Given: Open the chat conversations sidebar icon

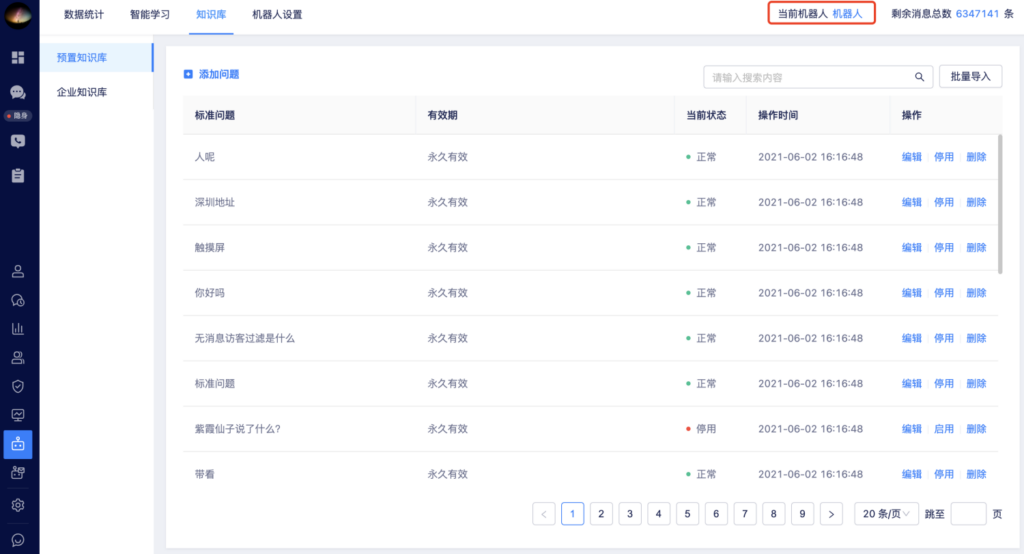Looking at the screenshot, I should click(18, 92).
